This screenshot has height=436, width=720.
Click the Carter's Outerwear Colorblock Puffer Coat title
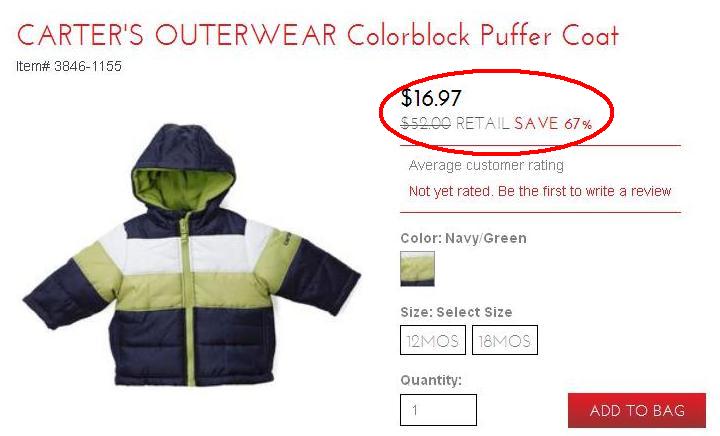click(318, 35)
